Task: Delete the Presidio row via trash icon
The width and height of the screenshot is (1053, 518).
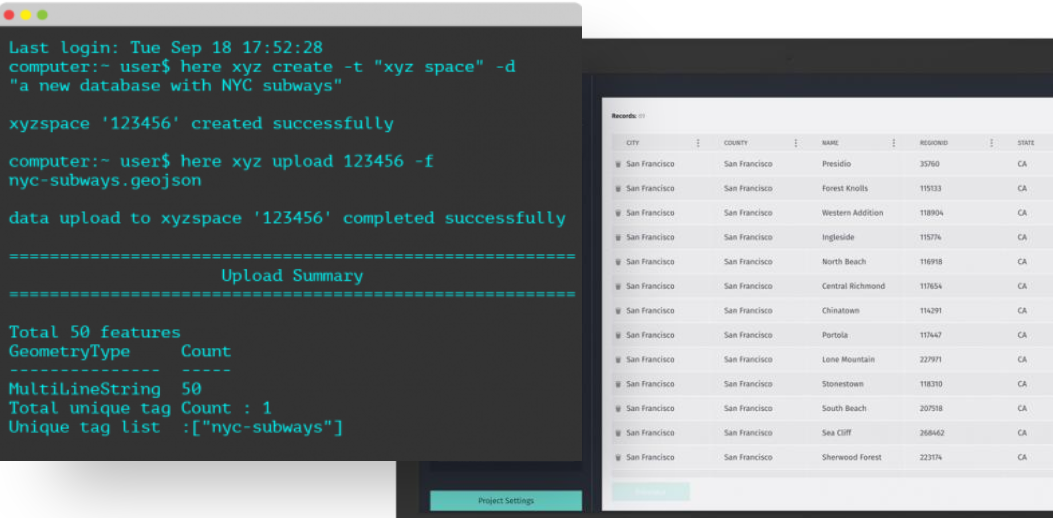Action: [x=618, y=164]
